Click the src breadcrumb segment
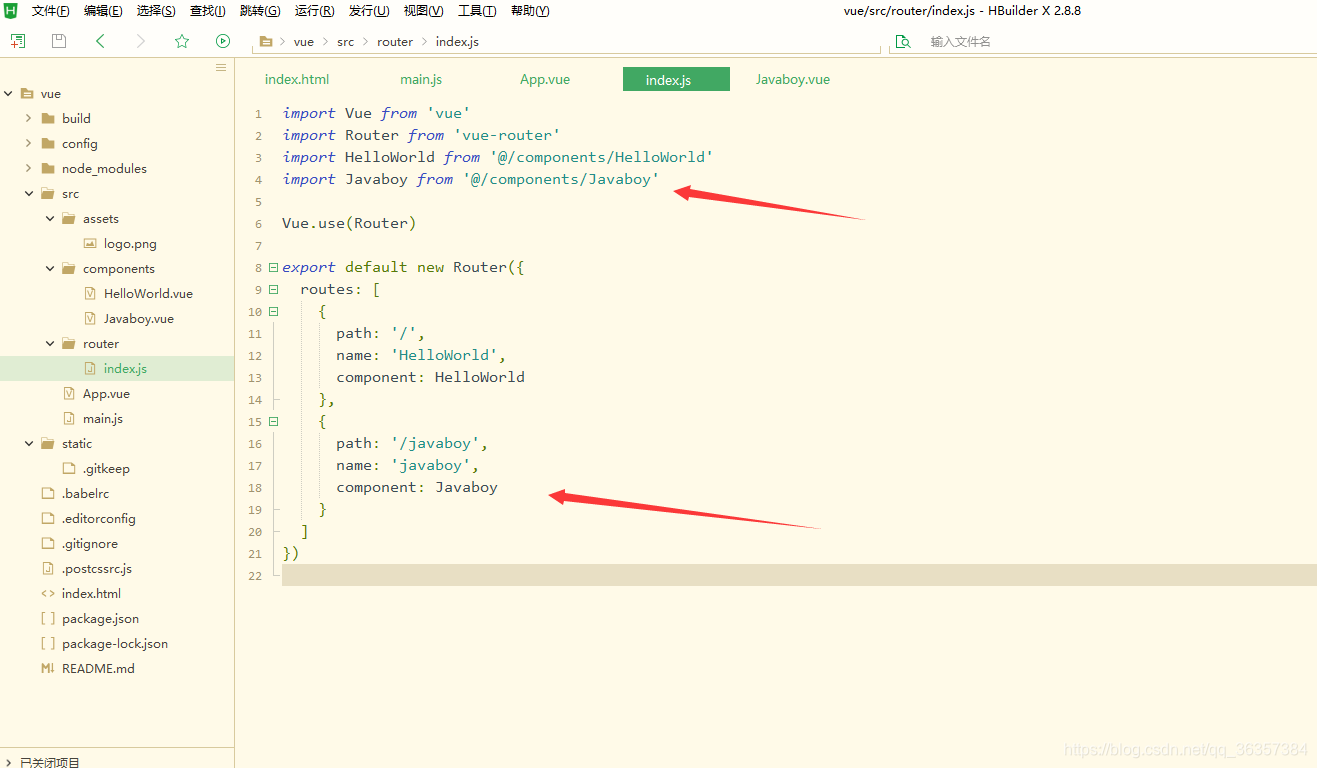1317x768 pixels. pyautogui.click(x=345, y=42)
